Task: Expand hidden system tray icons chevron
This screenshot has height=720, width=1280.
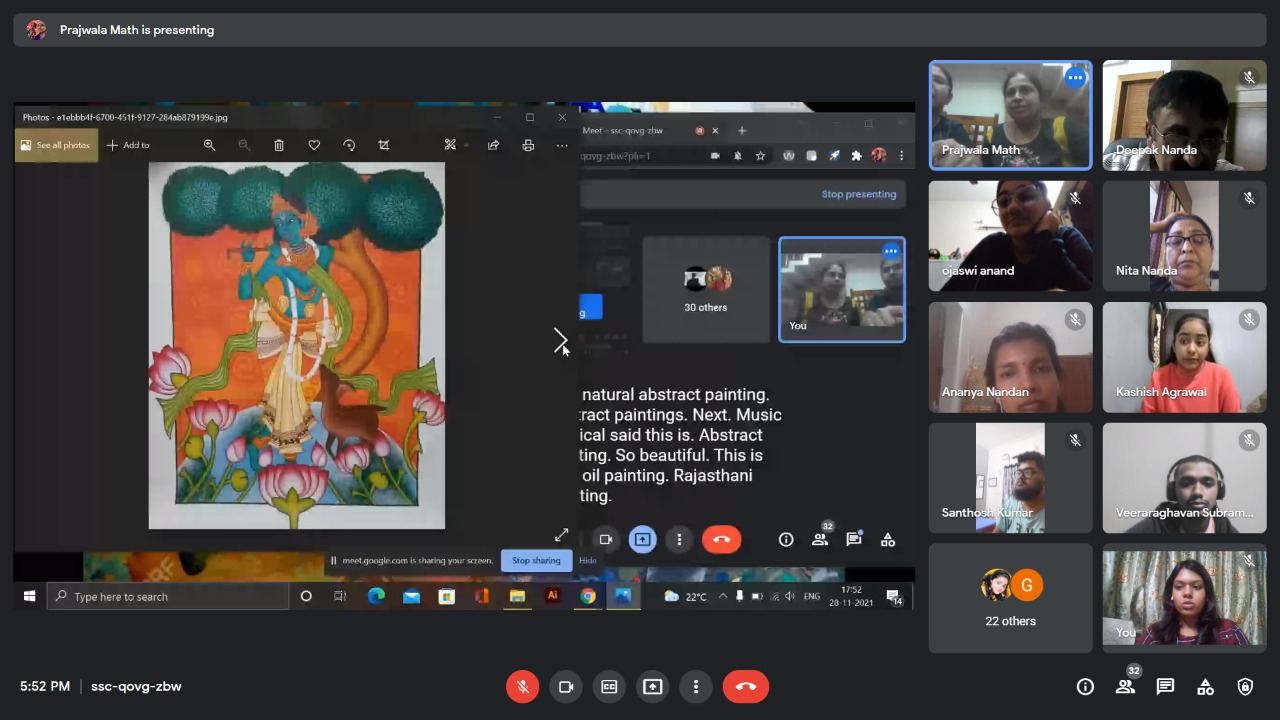Action: coord(723,597)
